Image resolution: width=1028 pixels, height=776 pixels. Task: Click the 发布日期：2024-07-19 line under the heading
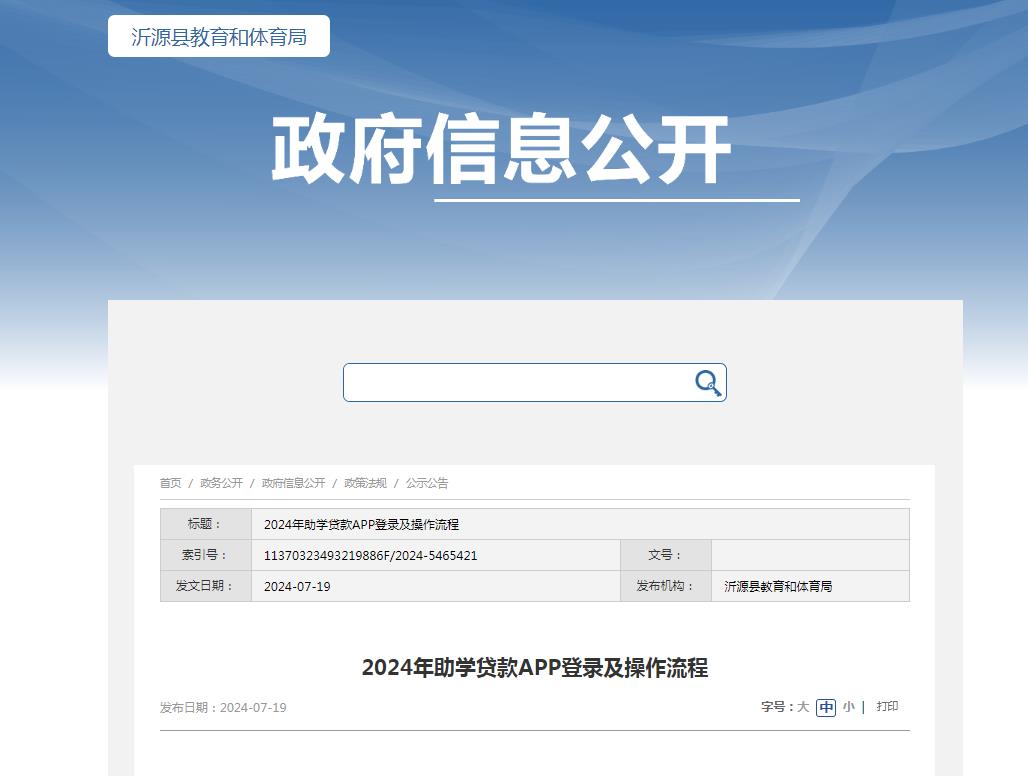pyautogui.click(x=223, y=708)
